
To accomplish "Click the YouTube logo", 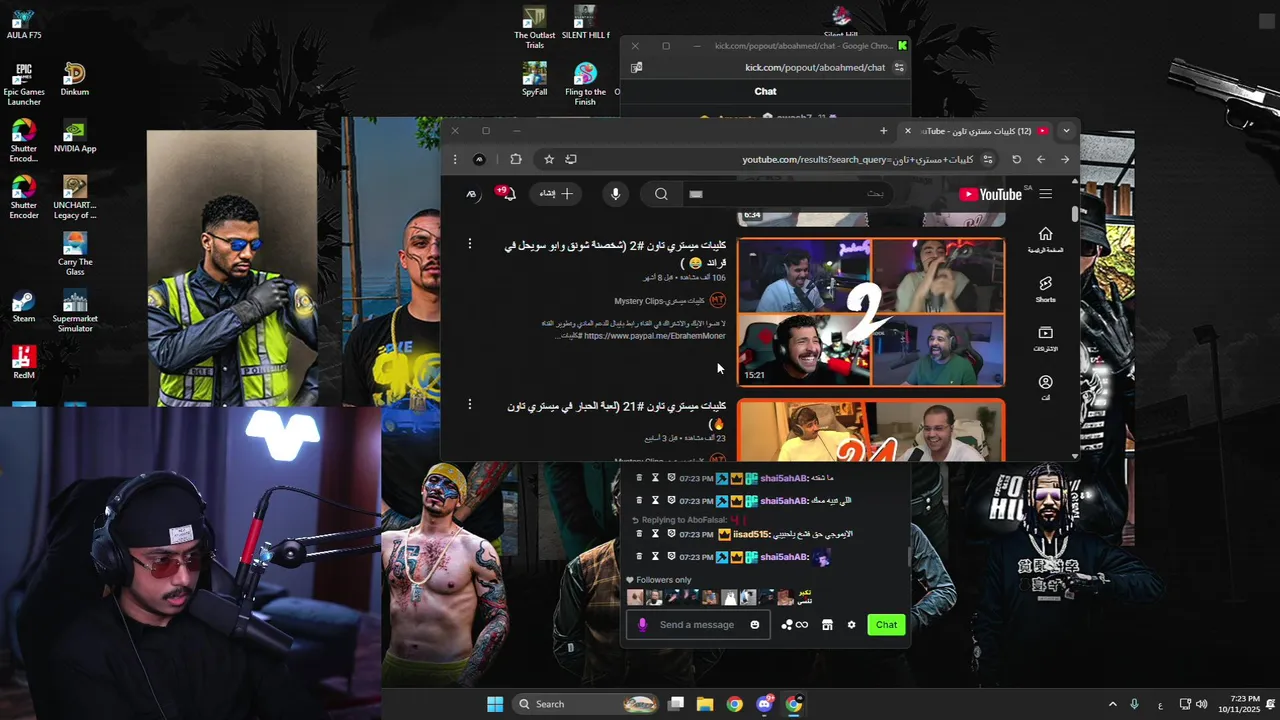I will 990,194.
